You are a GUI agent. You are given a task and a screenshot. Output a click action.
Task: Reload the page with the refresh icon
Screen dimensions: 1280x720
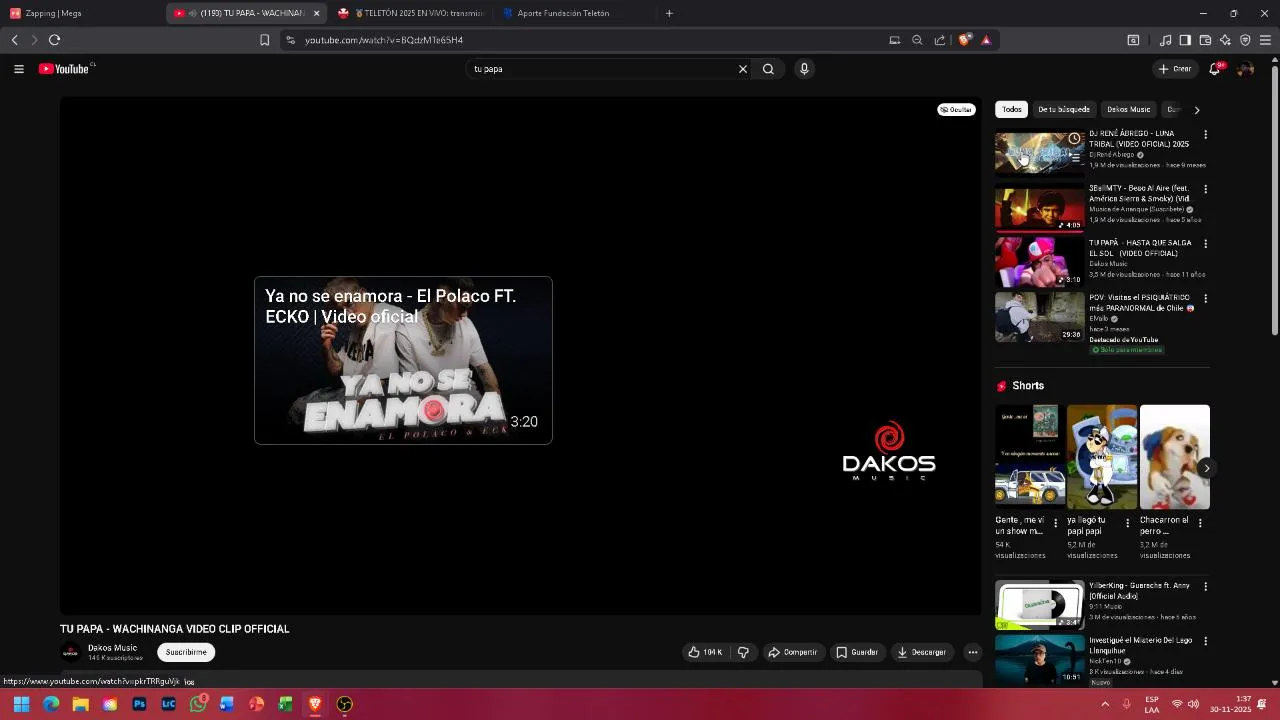coord(54,40)
